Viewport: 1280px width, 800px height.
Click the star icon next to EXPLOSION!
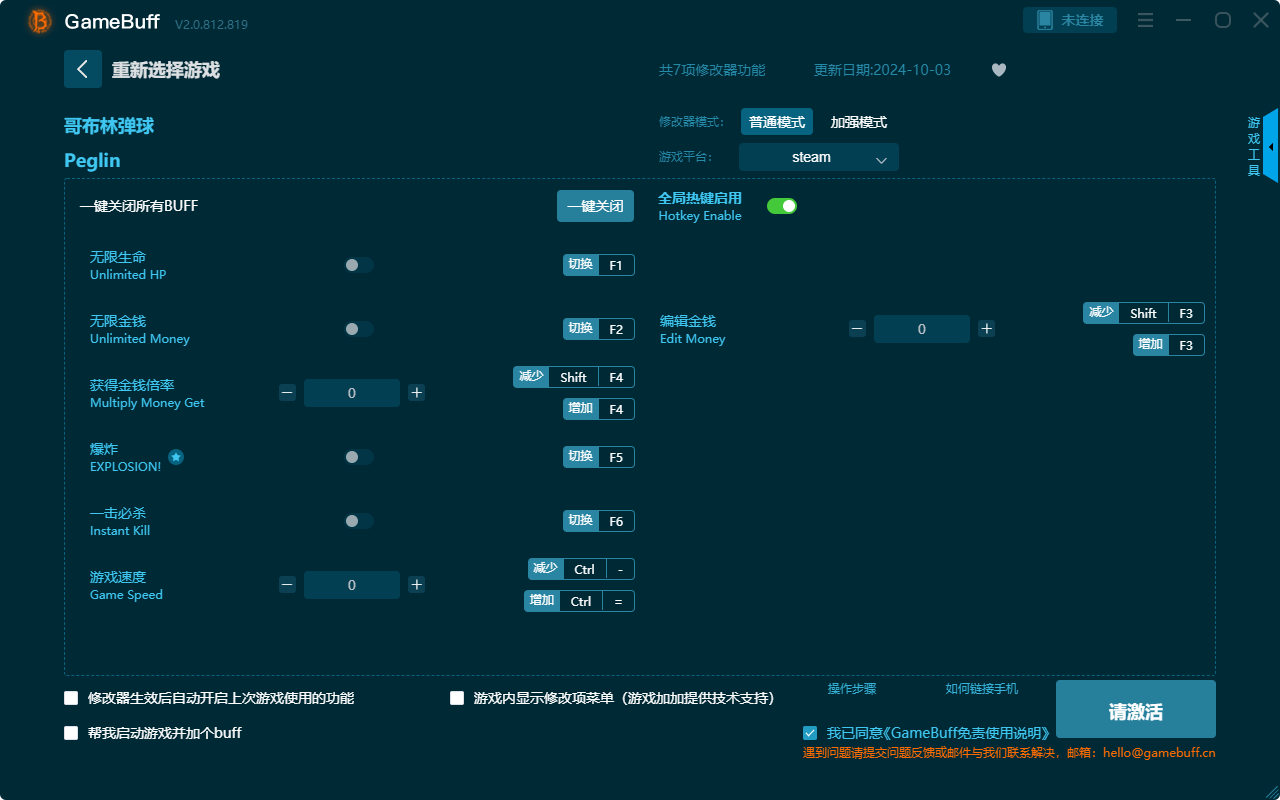pos(176,456)
